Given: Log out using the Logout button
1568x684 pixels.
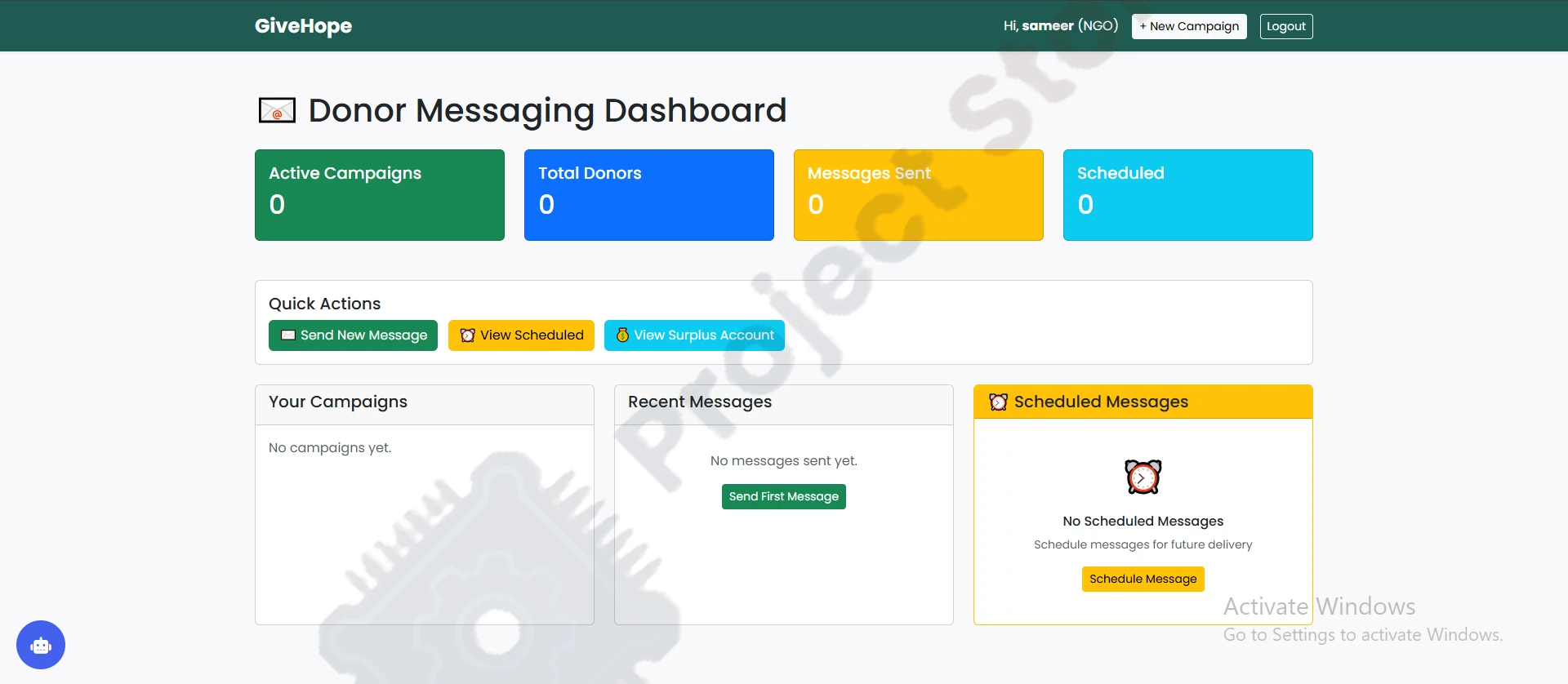Looking at the screenshot, I should click(x=1285, y=26).
